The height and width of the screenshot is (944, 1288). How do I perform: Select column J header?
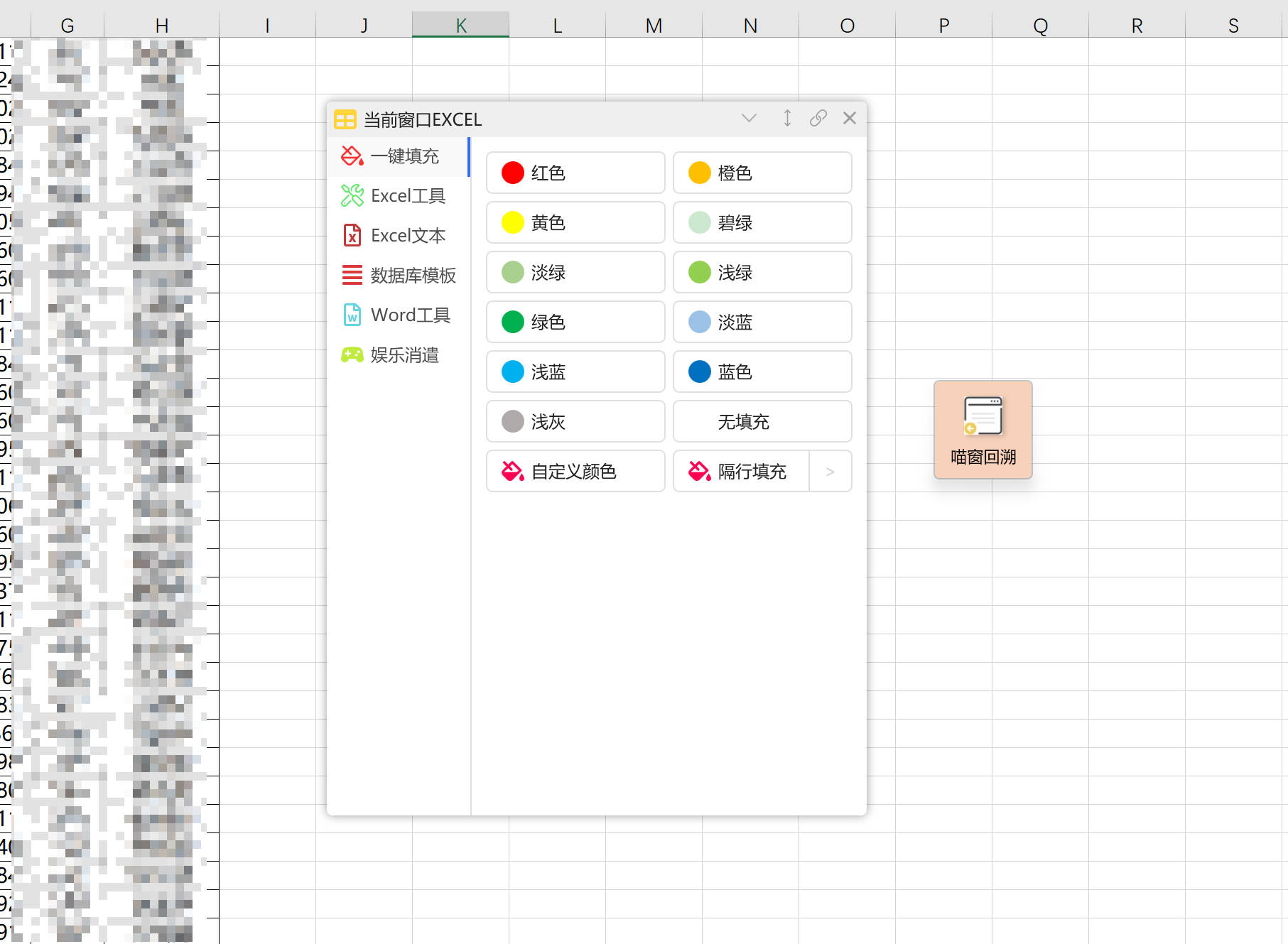point(364,26)
